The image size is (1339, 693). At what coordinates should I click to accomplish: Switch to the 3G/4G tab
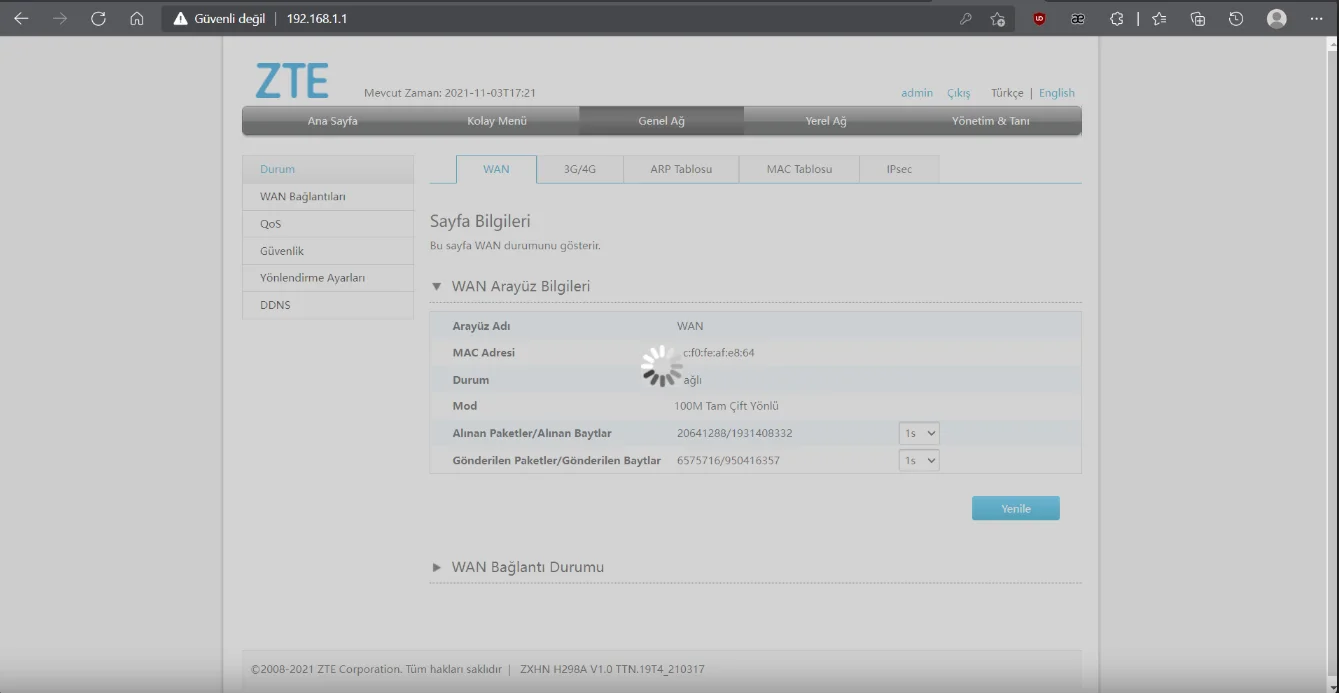coord(579,169)
